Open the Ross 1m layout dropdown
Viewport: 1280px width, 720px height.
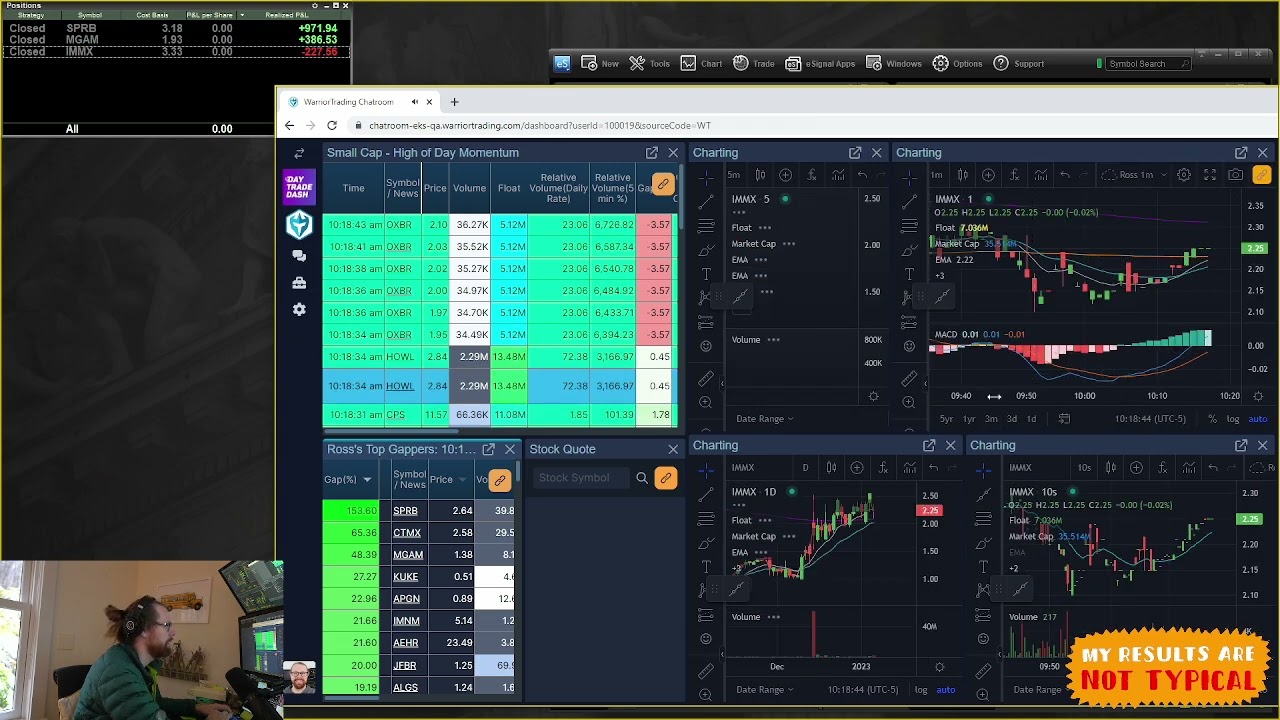click(x=1137, y=175)
